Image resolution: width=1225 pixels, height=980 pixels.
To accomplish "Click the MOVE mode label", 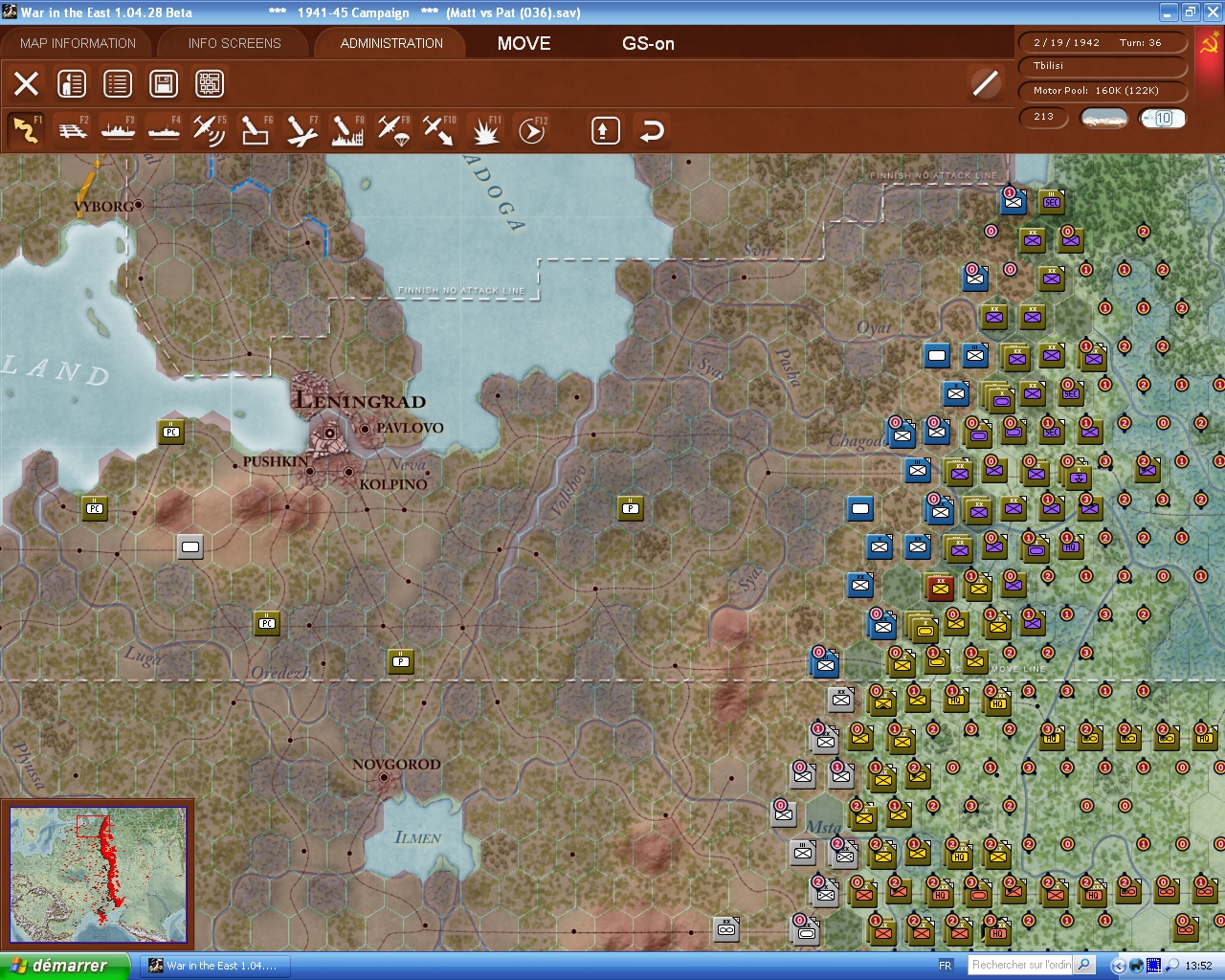I will point(524,43).
